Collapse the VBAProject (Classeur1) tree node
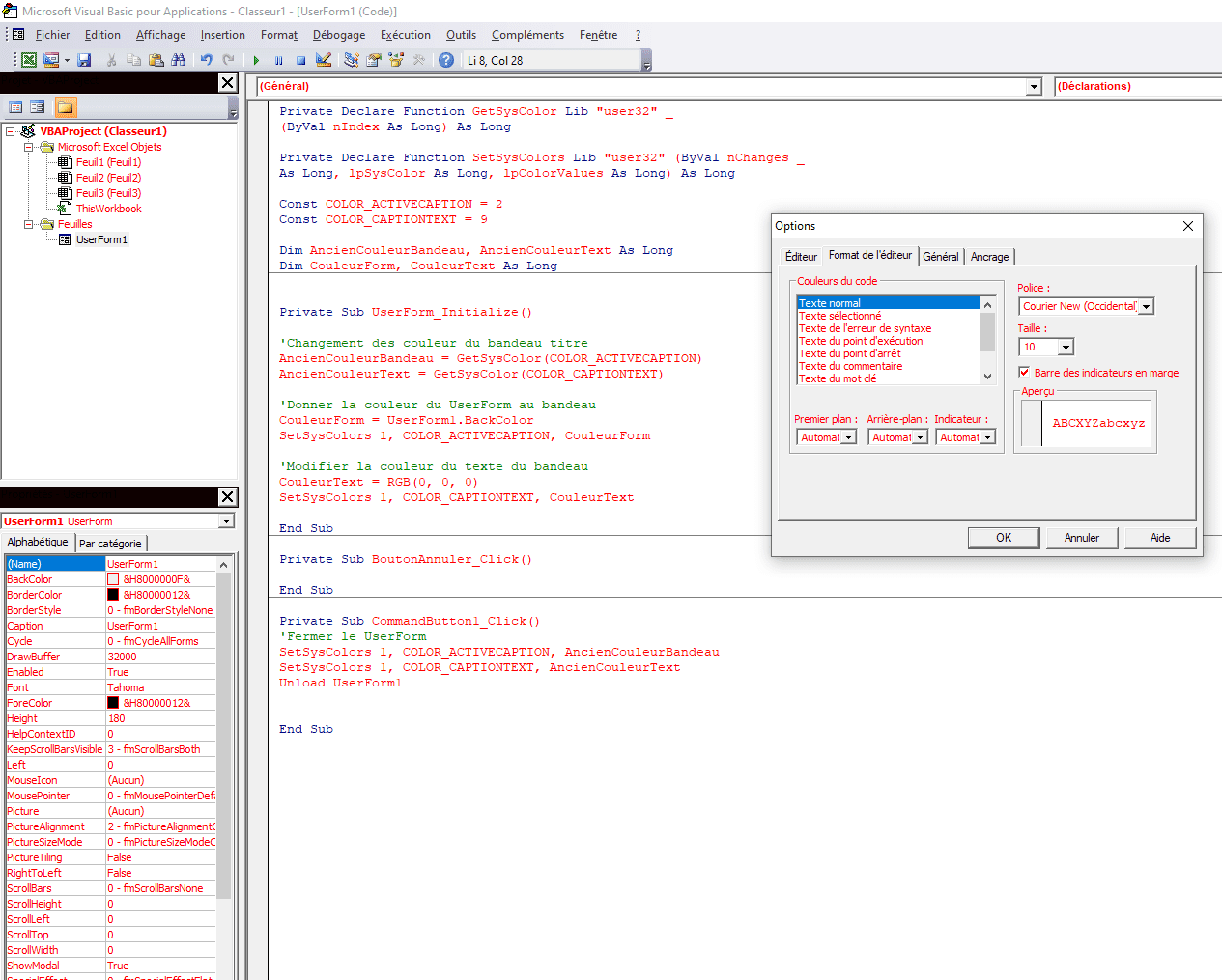Viewport: 1222px width, 980px height. pos(11,131)
